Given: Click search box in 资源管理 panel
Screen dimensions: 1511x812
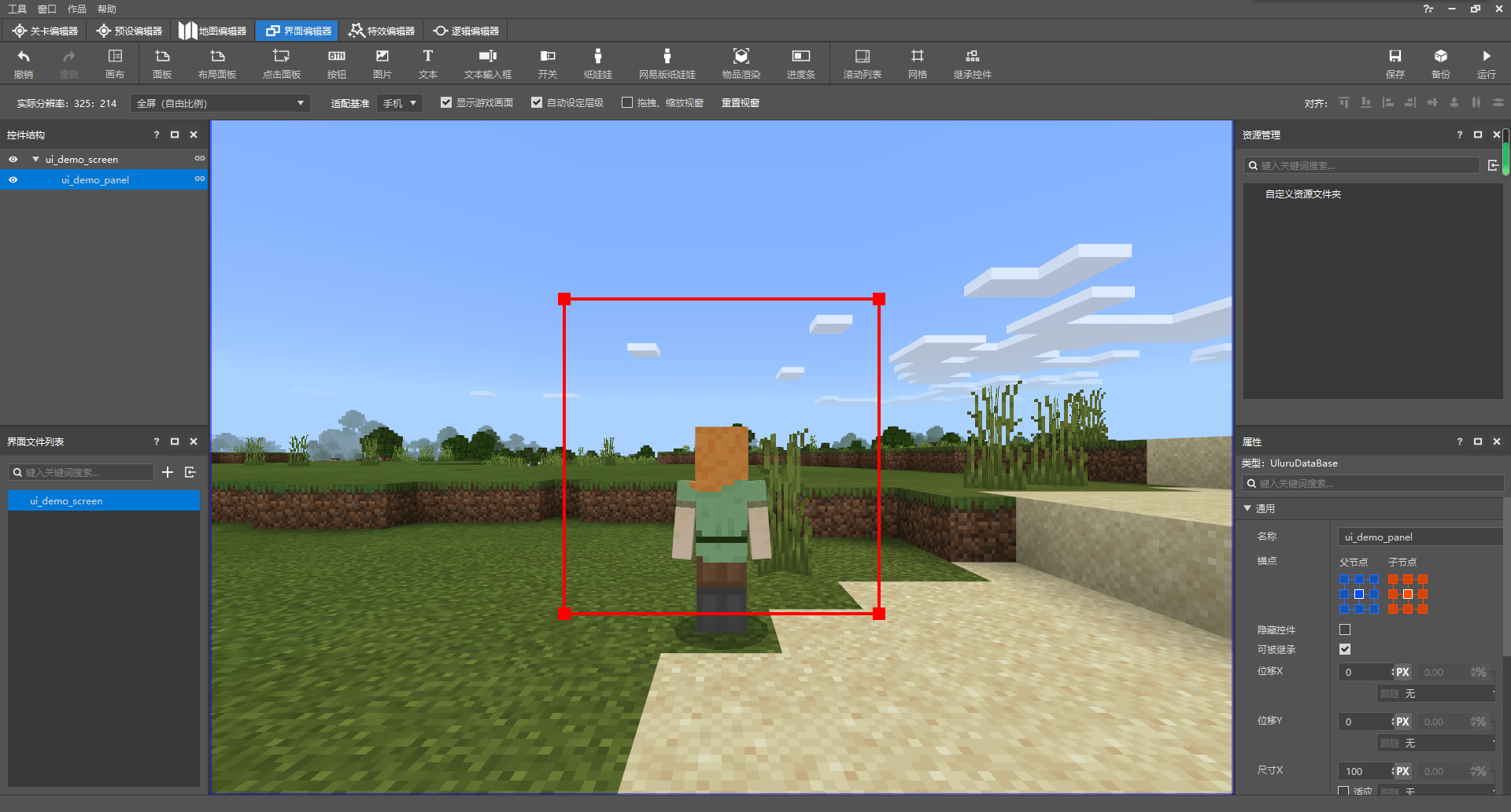Looking at the screenshot, I should tap(1361, 165).
